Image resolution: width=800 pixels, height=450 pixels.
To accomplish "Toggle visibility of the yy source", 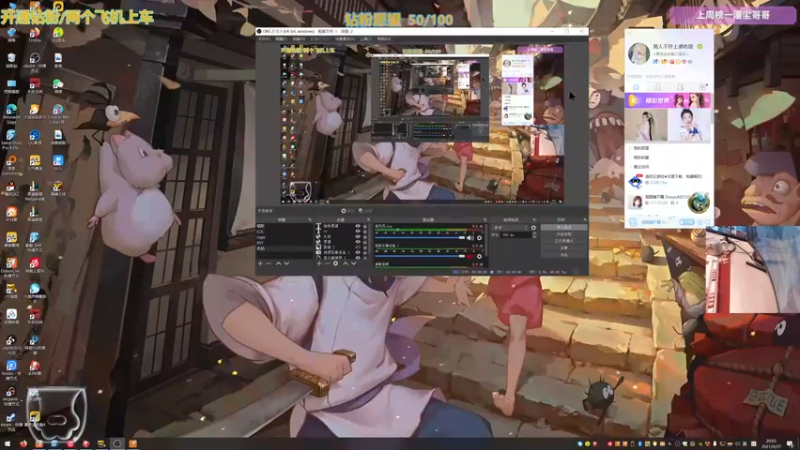I will (358, 231).
